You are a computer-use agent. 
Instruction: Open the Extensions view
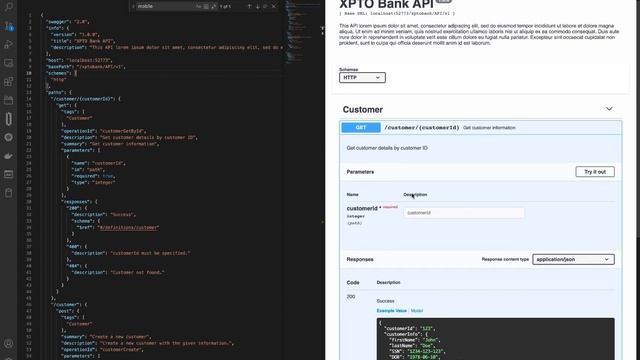click(9, 82)
